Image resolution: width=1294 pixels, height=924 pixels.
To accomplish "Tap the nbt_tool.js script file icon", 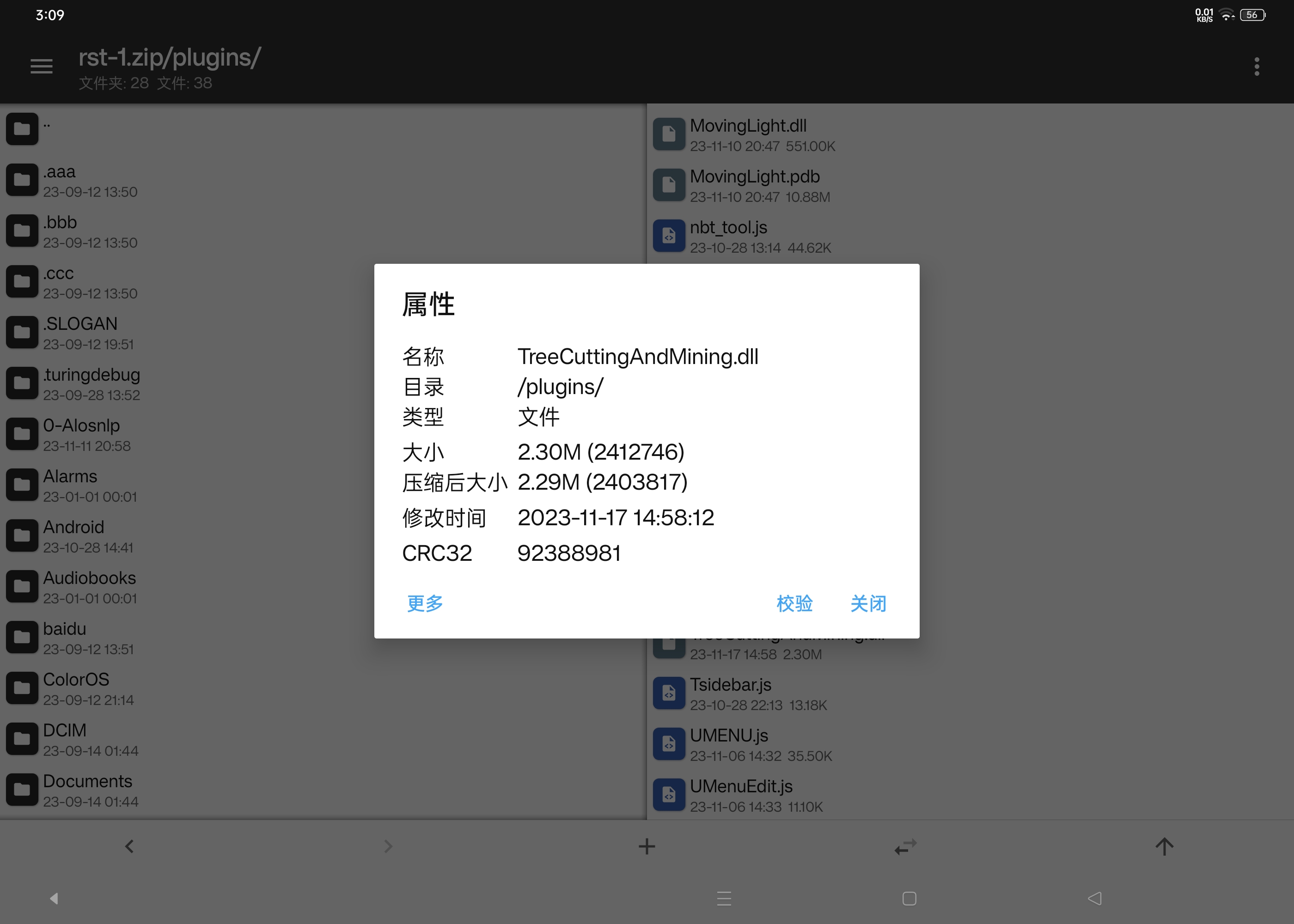I will [669, 236].
